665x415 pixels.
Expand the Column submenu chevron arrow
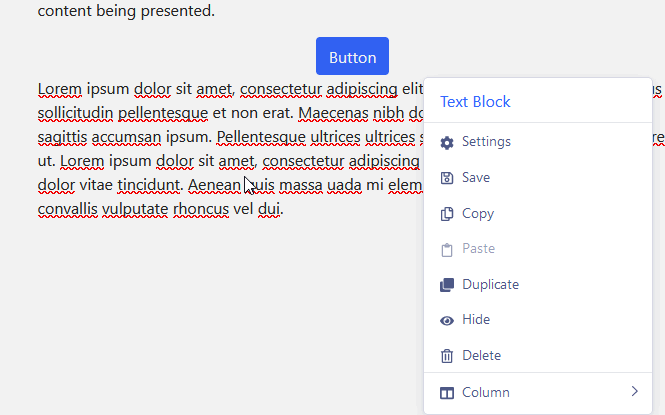[634, 392]
